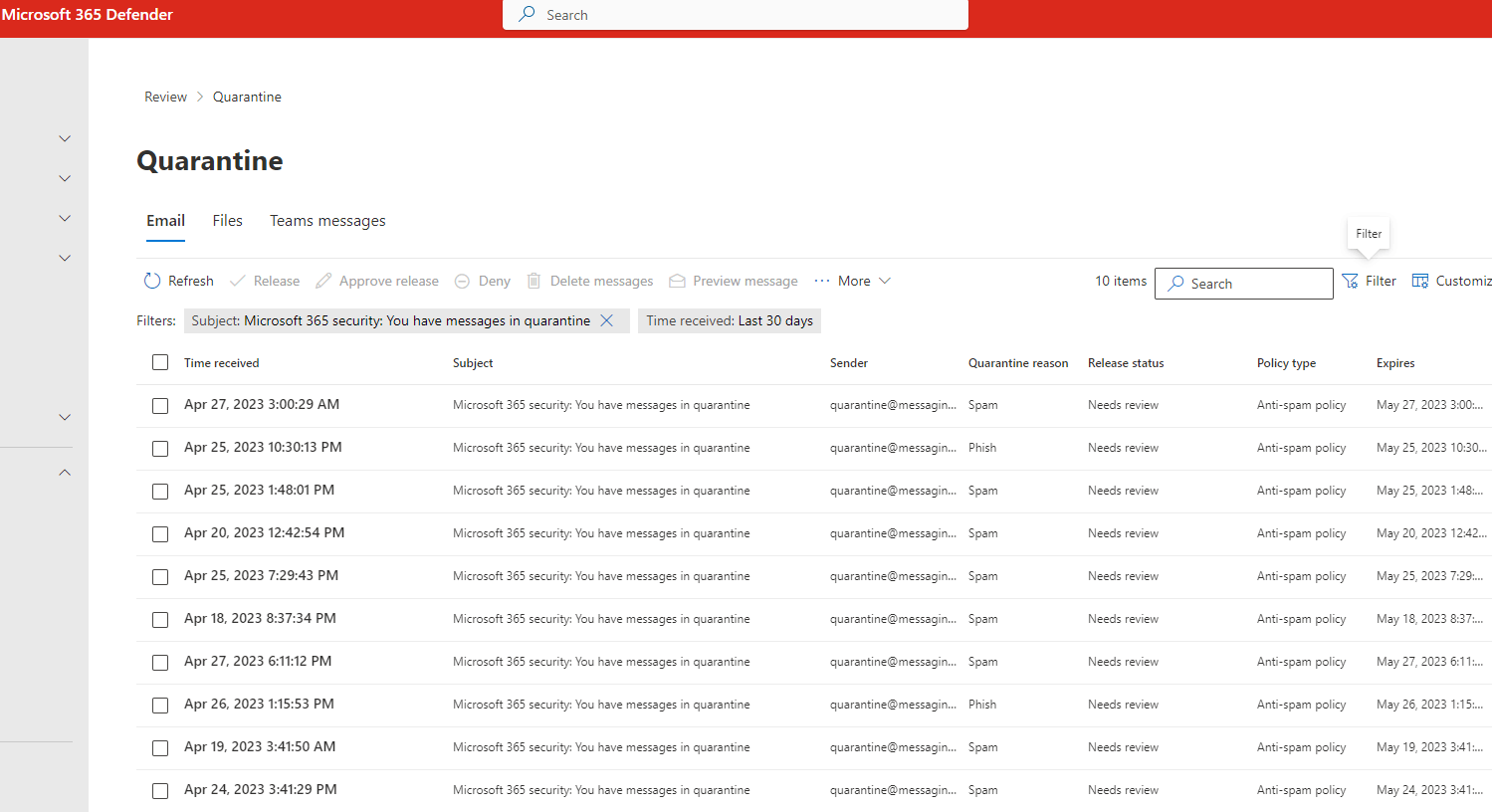
Task: Click Anti-spam policy in Apr 18 8:37:34 PM row
Action: pyautogui.click(x=1301, y=619)
